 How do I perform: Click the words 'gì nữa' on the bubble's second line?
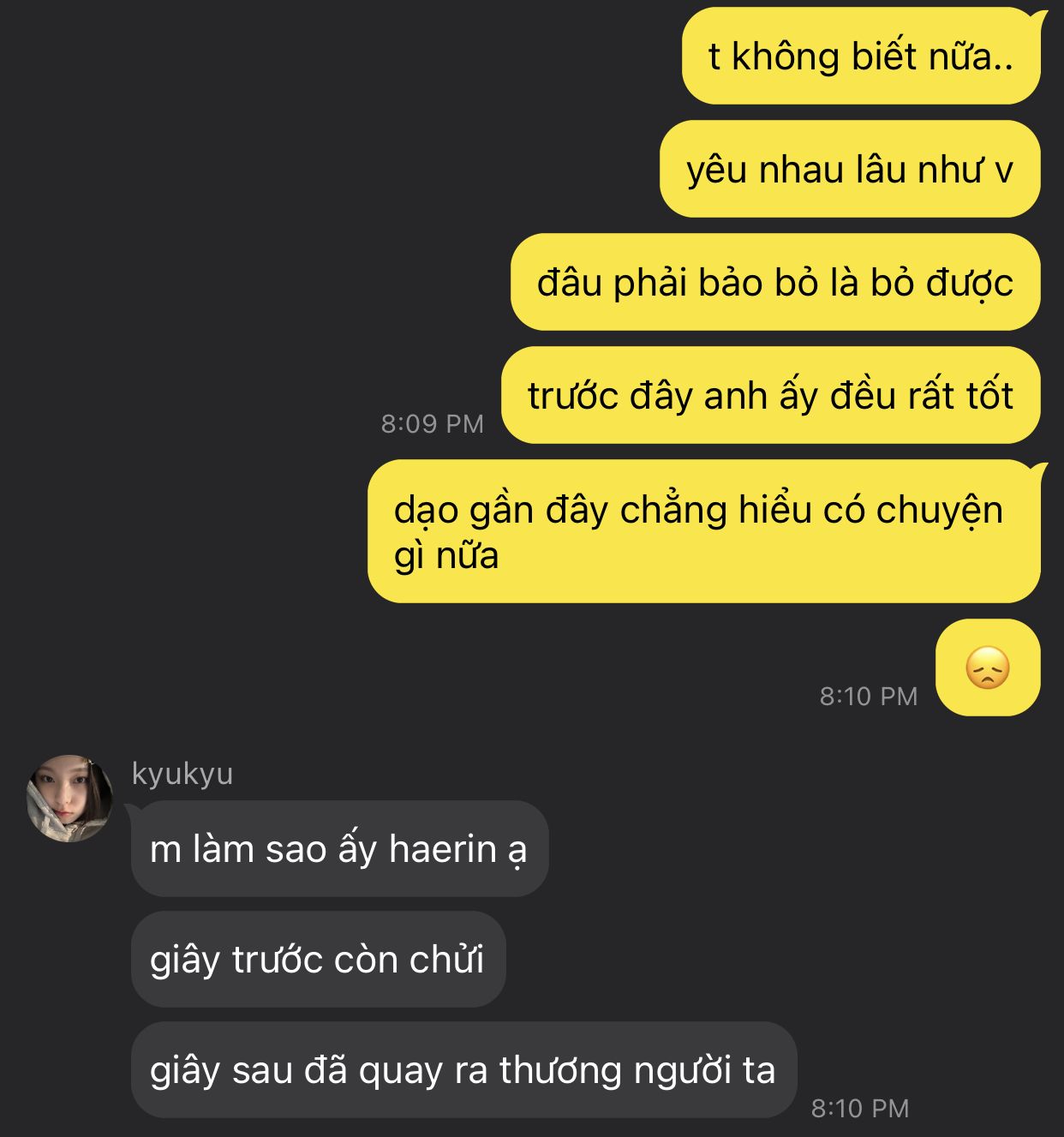pyautogui.click(x=446, y=557)
